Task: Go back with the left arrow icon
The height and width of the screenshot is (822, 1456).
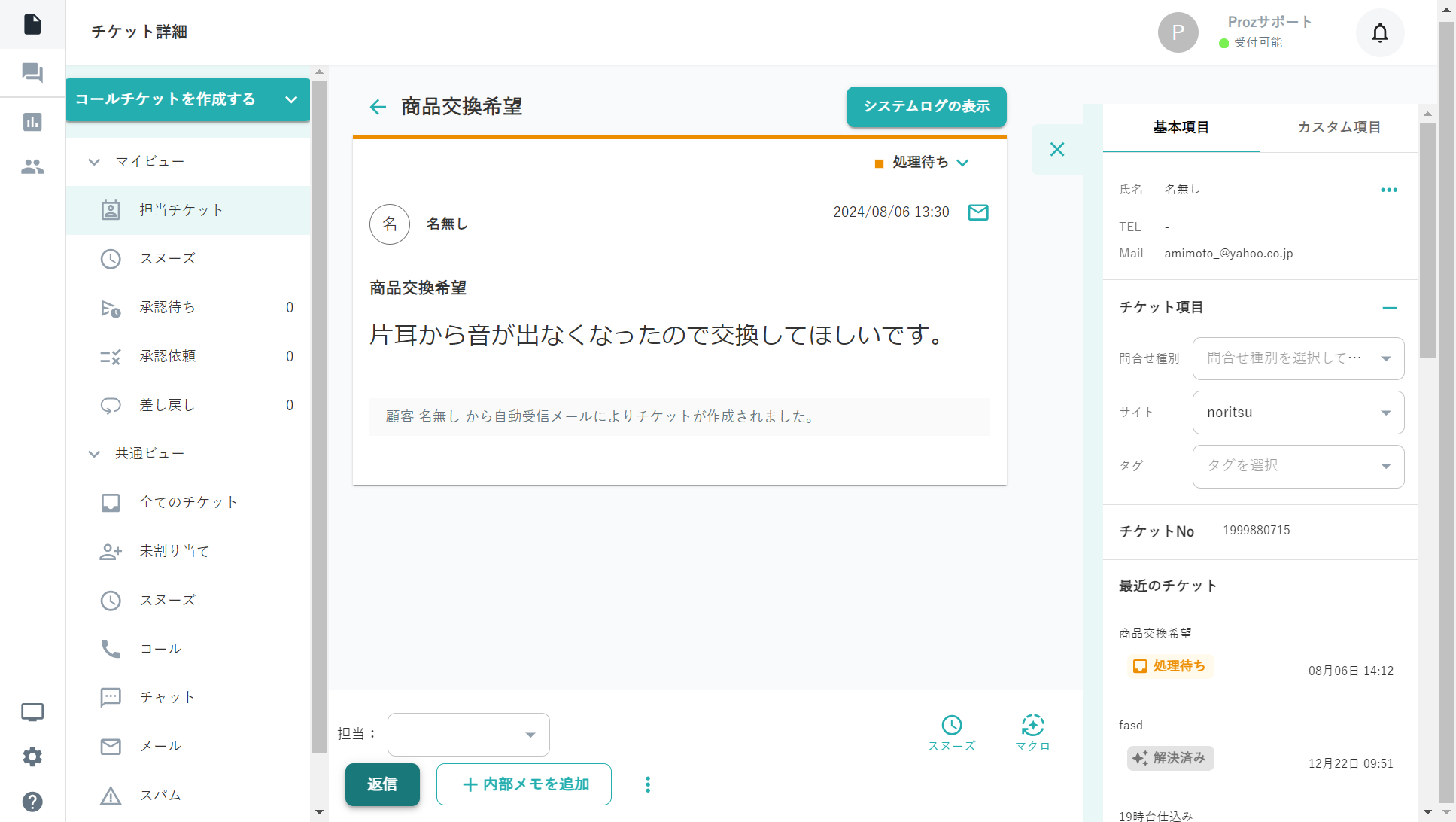Action: coord(378,107)
